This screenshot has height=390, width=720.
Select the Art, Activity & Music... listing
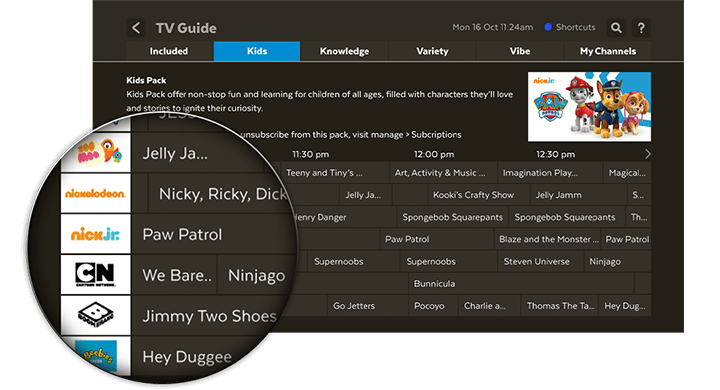[443, 173]
